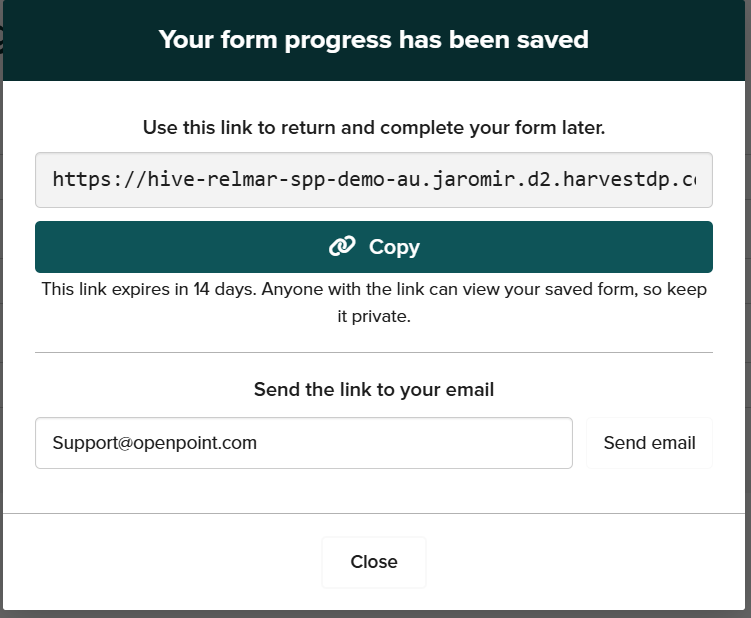The image size is (751, 618).
Task: Click the chain-link icon on the Copy button
Action: pyautogui.click(x=342, y=247)
